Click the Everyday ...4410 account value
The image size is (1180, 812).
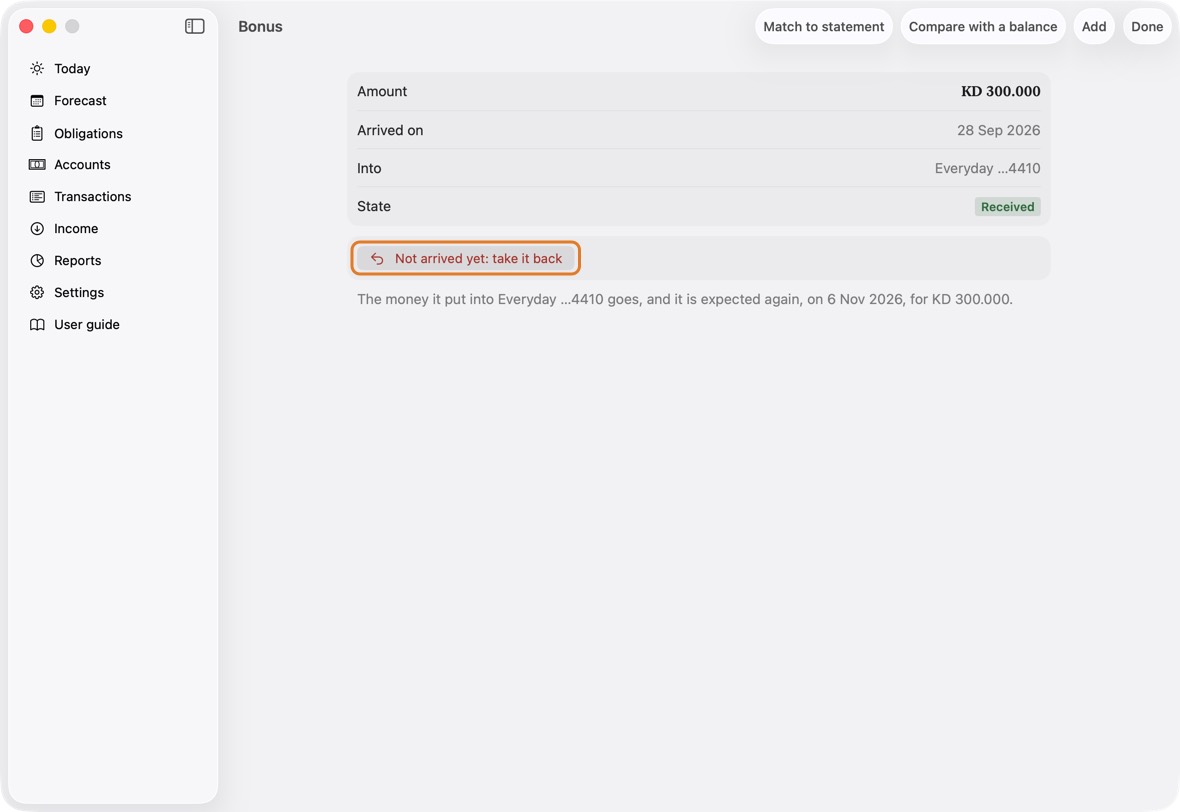(x=987, y=169)
